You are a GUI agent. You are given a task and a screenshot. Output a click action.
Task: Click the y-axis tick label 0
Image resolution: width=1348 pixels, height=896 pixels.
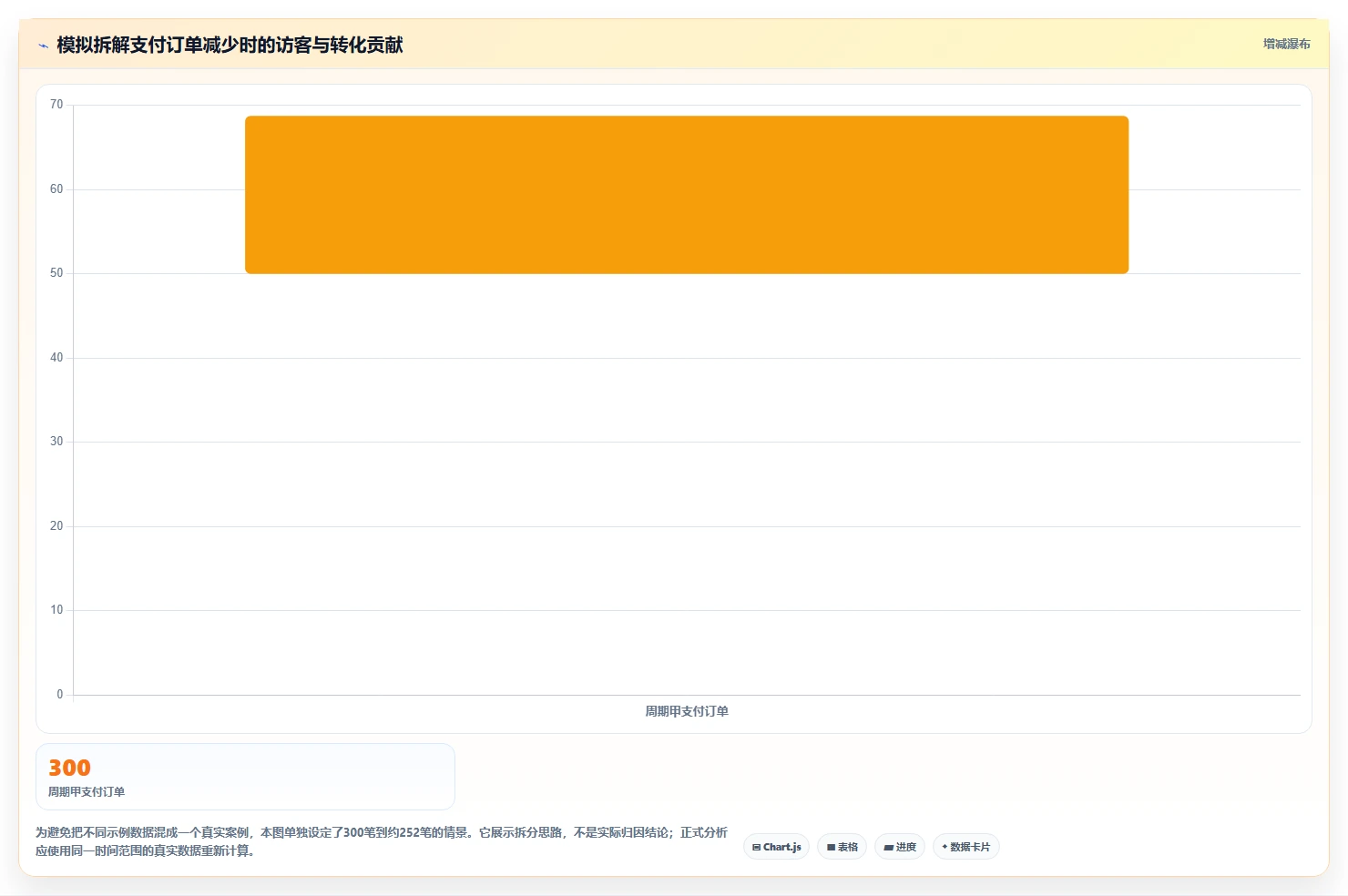(x=60, y=695)
